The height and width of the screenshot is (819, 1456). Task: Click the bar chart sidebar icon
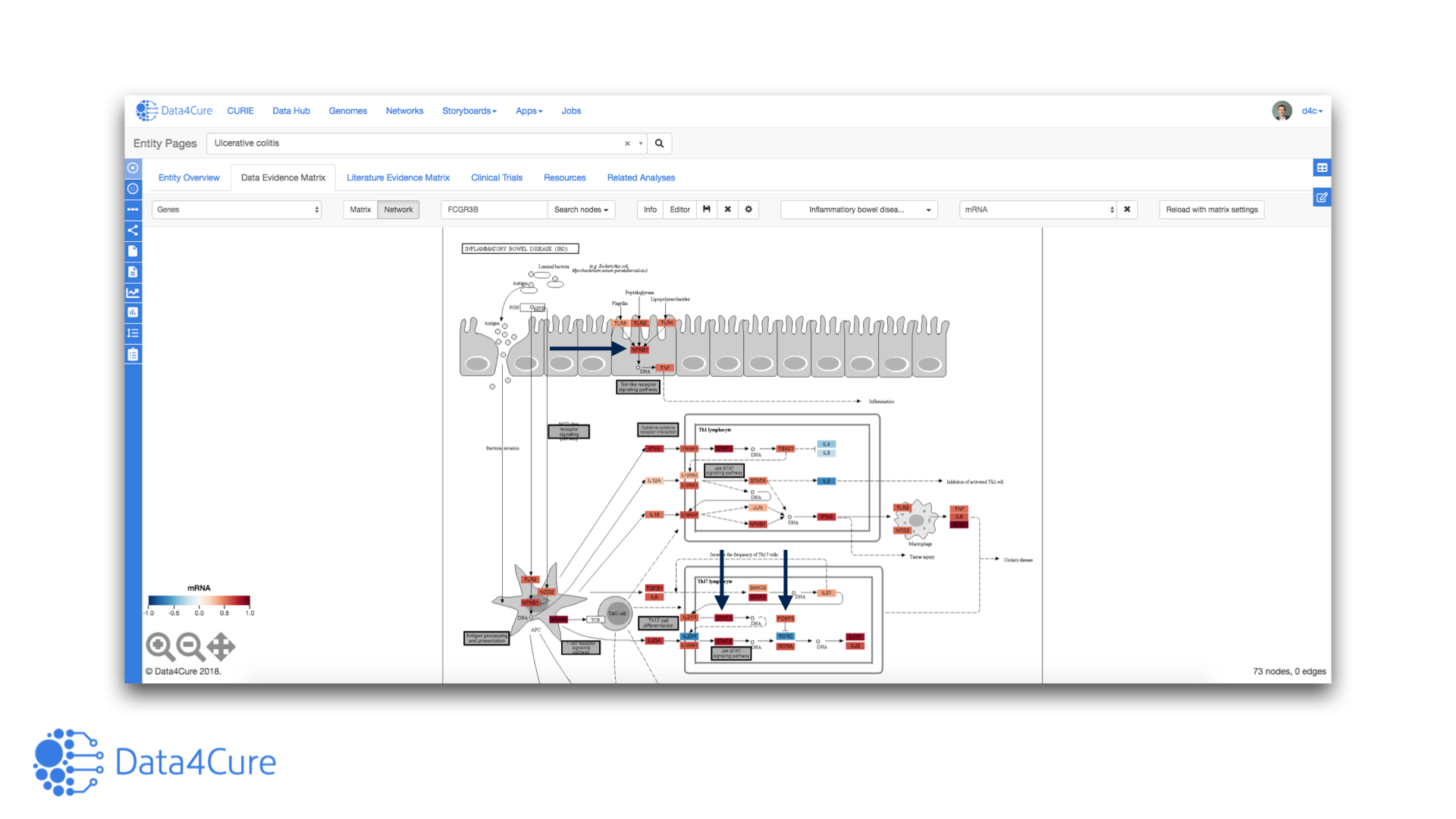point(133,312)
